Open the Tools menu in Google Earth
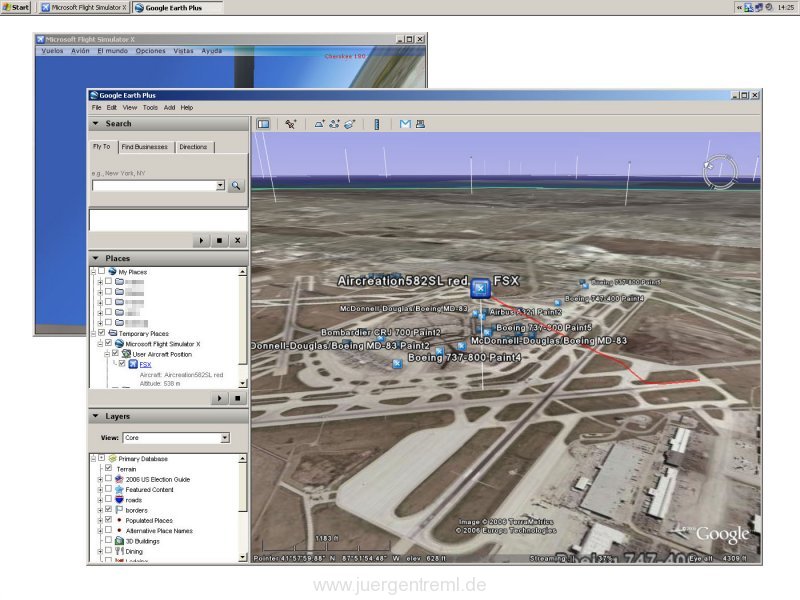 pyautogui.click(x=150, y=108)
